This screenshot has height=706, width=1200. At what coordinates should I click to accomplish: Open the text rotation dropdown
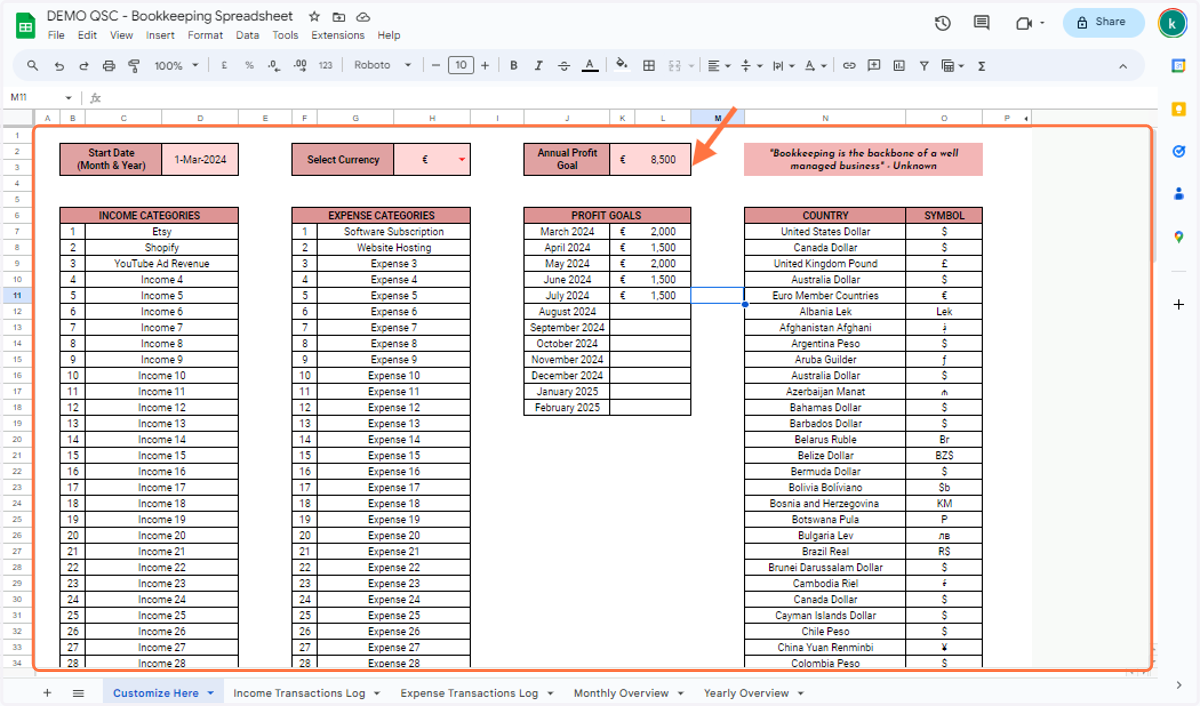(x=815, y=65)
